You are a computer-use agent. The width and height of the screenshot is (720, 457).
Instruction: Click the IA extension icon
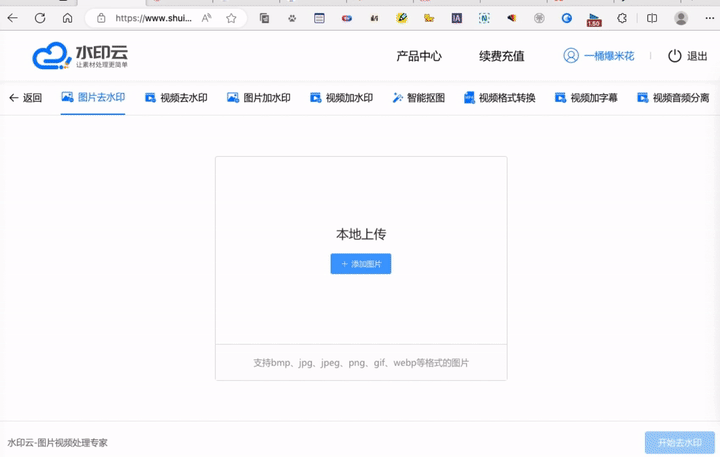456,18
